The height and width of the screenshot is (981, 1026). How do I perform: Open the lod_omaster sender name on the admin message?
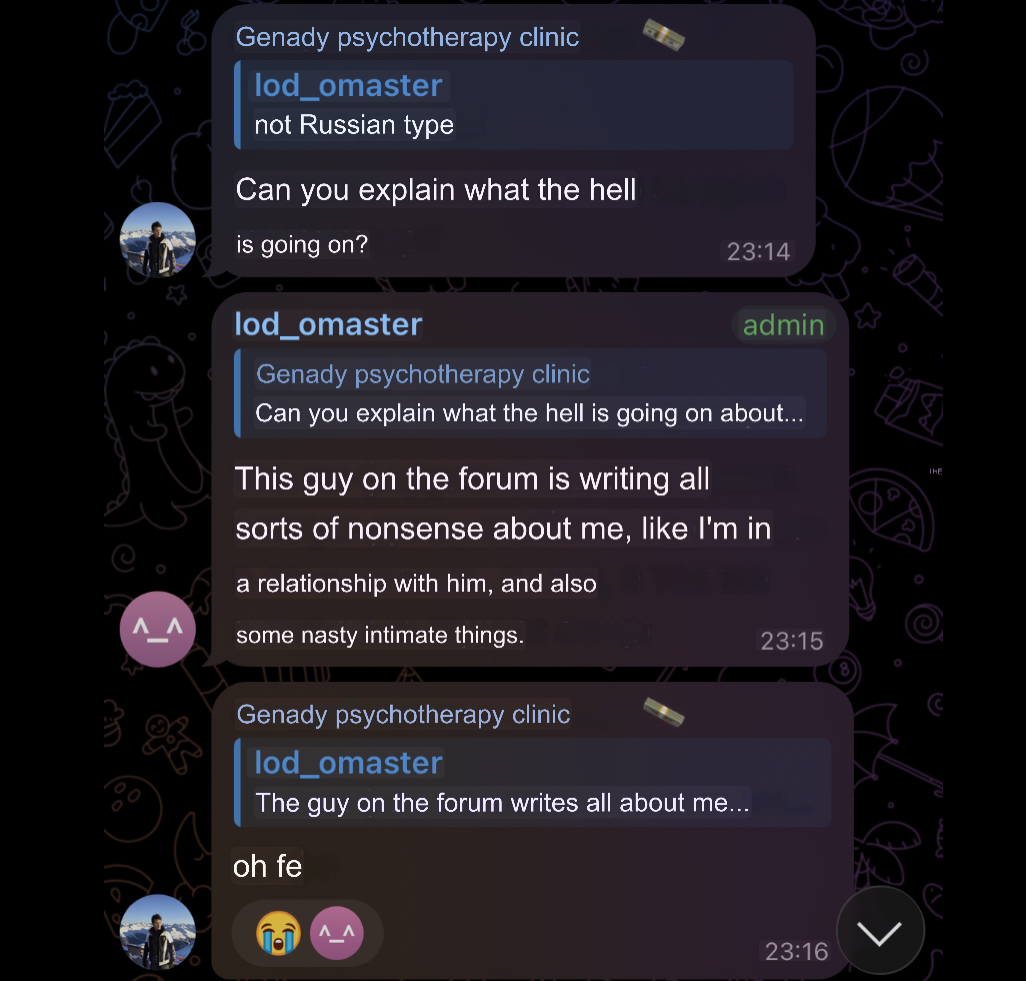(328, 325)
